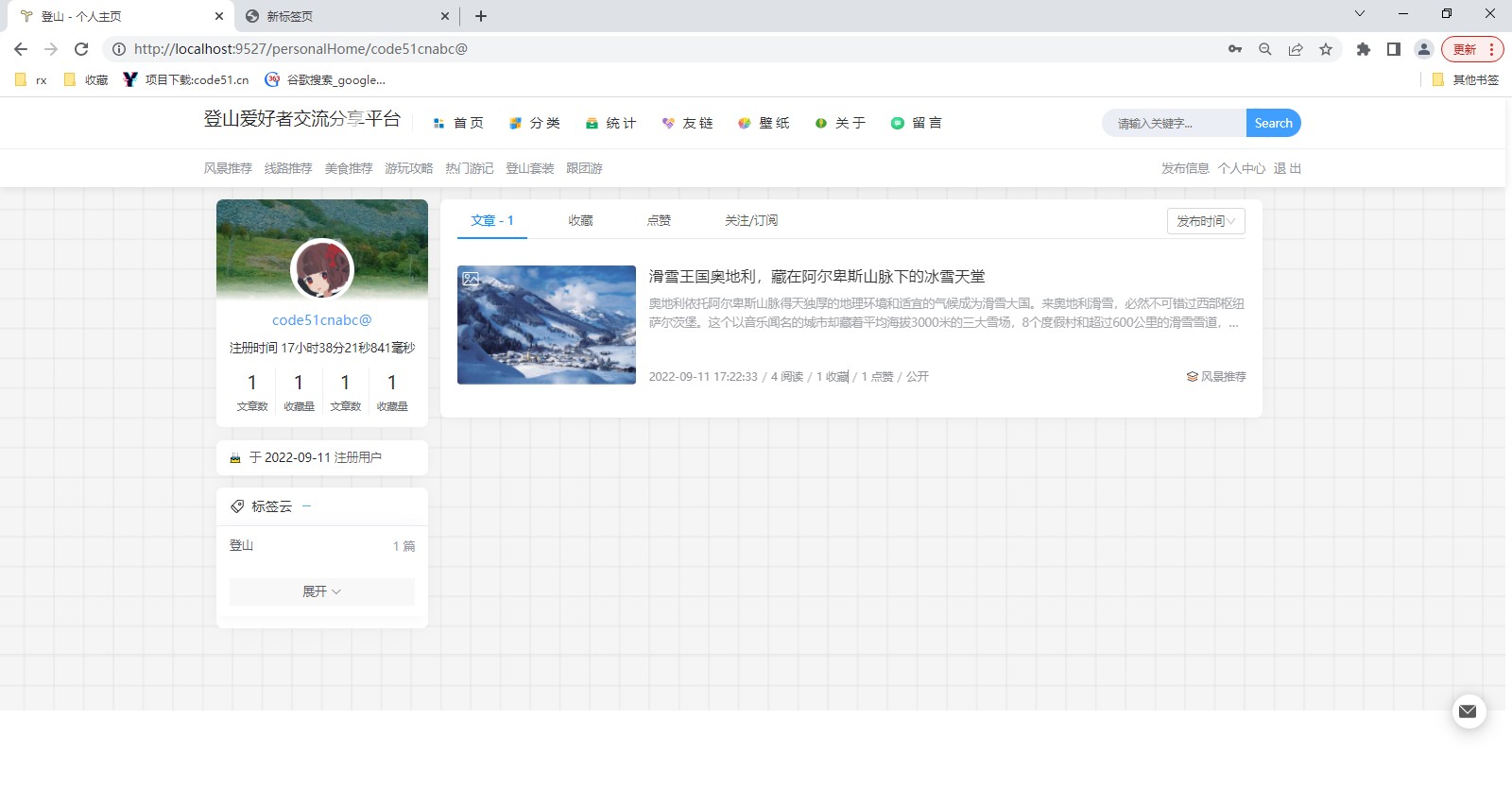Open the article titled 滑雪王国奥地利

point(816,277)
